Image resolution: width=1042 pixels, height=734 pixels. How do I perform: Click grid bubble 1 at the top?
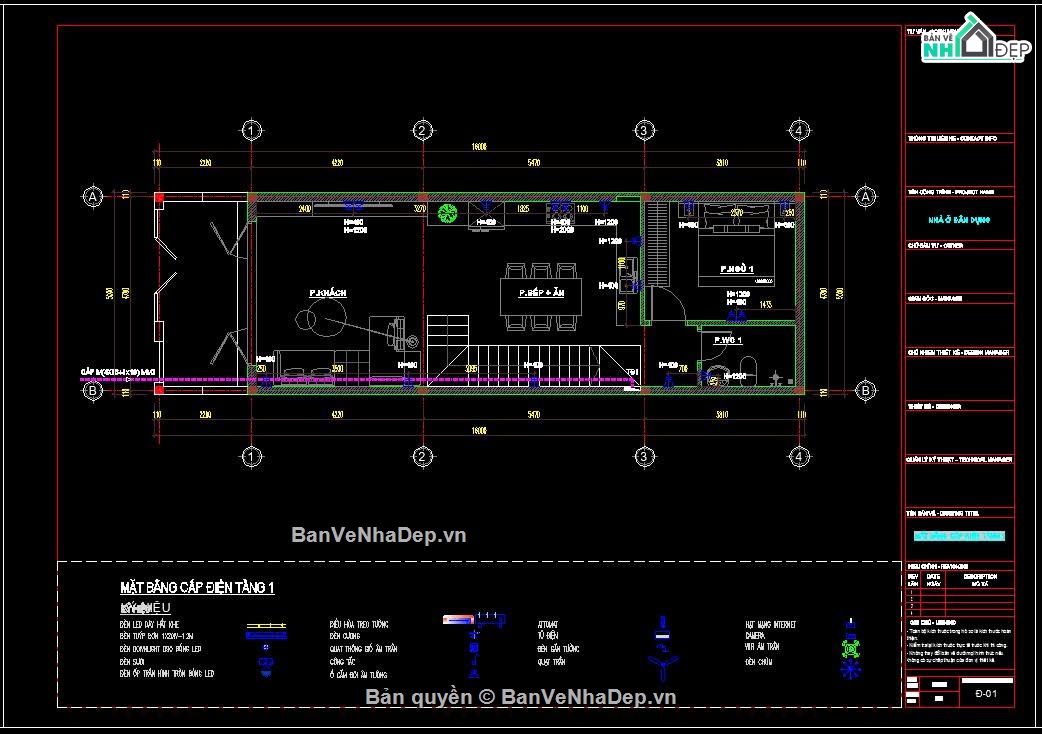point(251,130)
